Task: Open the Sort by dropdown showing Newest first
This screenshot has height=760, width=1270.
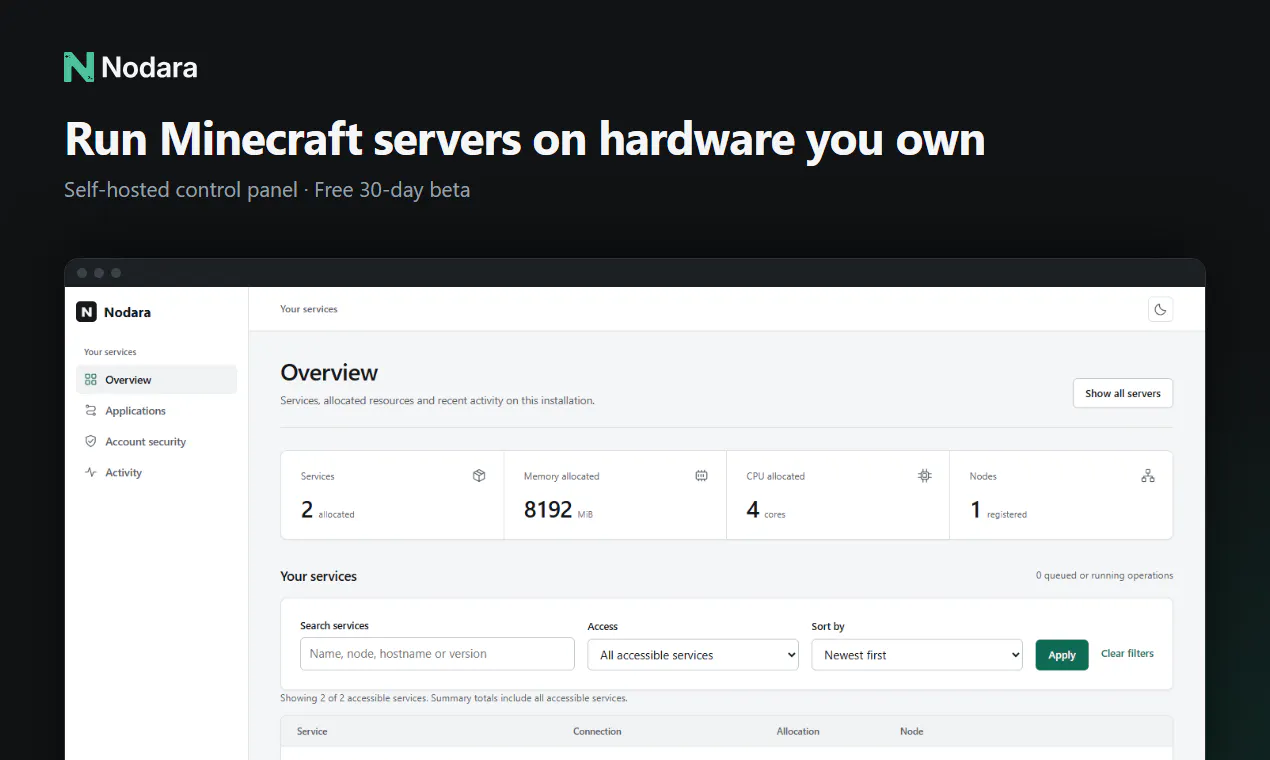Action: coord(917,655)
